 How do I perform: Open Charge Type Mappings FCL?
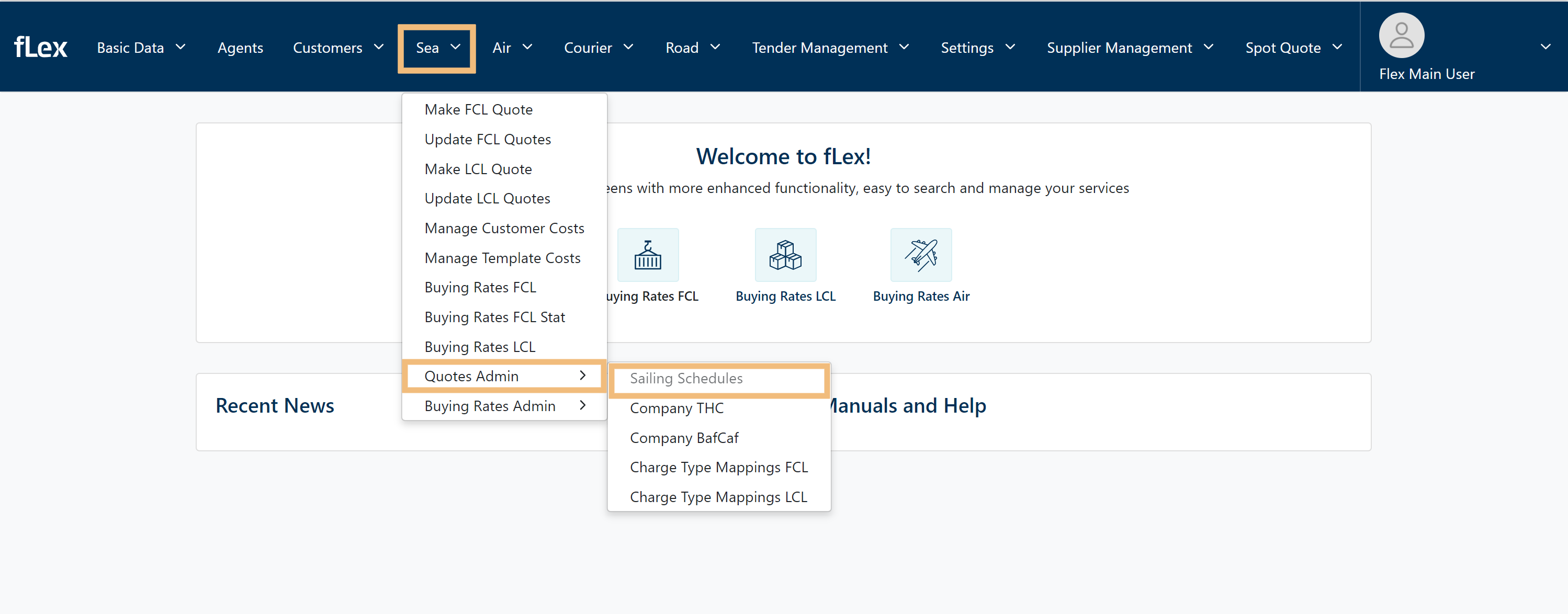pyautogui.click(x=718, y=468)
